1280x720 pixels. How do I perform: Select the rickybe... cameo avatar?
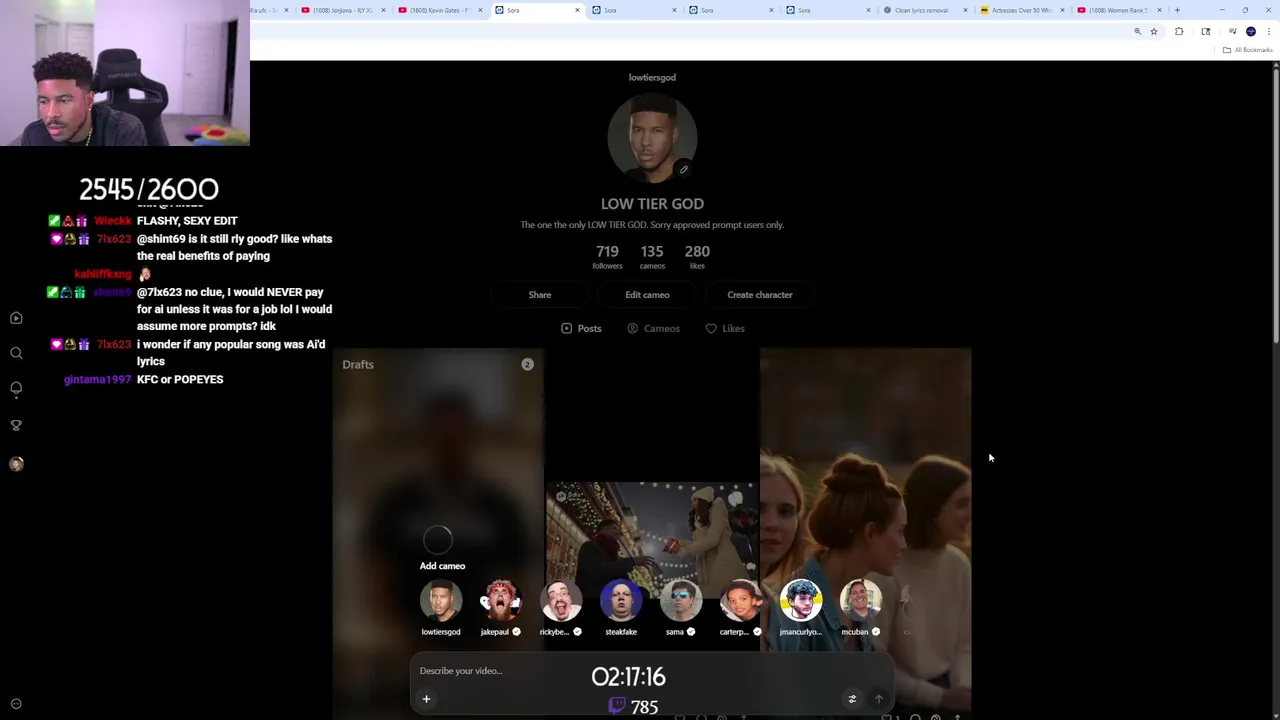click(561, 601)
